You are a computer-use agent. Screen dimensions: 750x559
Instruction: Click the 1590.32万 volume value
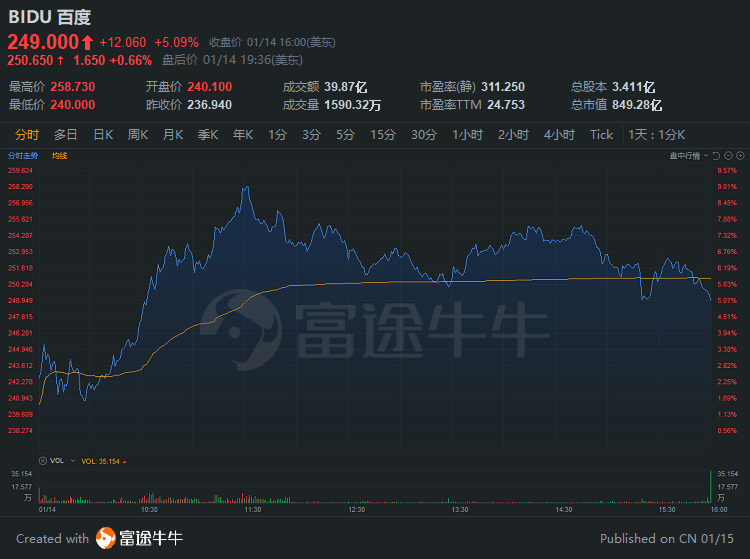click(x=353, y=105)
